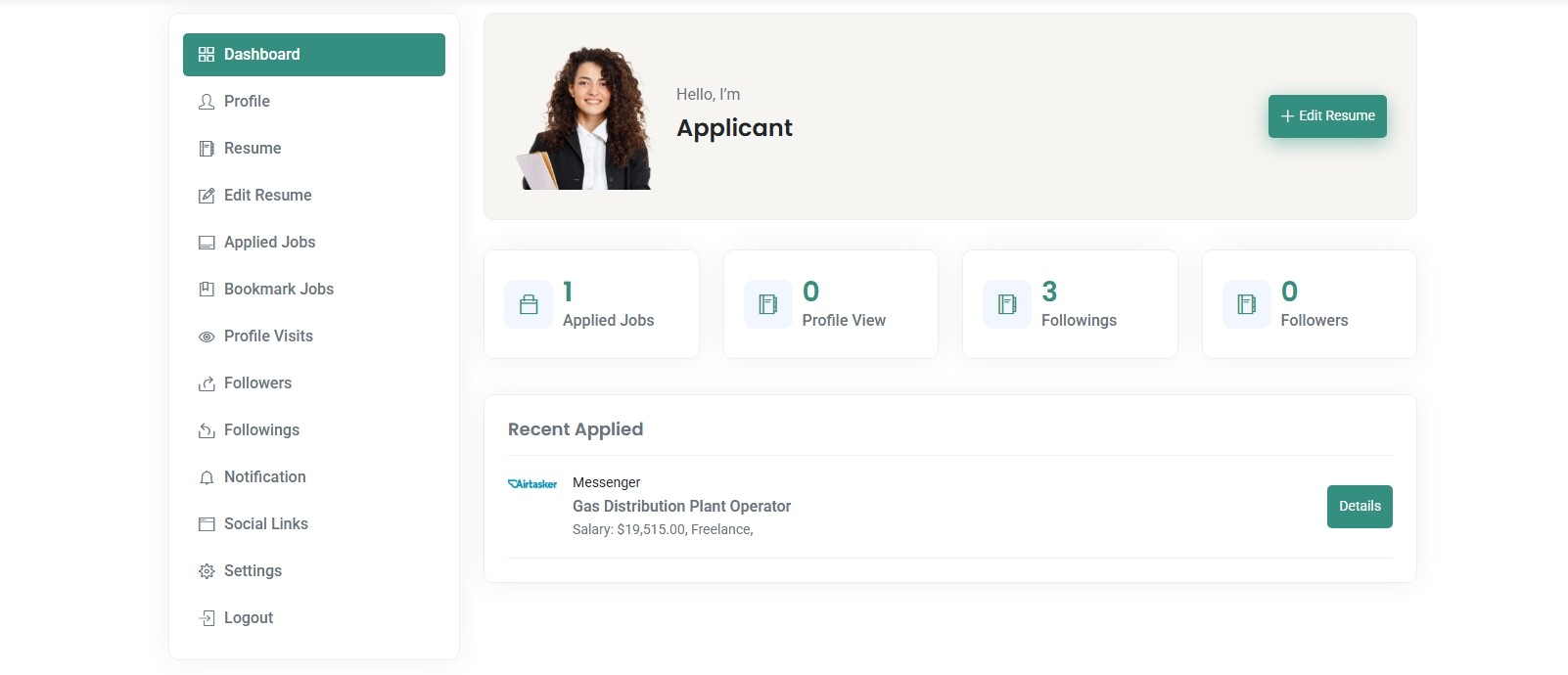The height and width of the screenshot is (675, 1568).
Task: Choose Logout in the sidebar
Action: click(314, 618)
